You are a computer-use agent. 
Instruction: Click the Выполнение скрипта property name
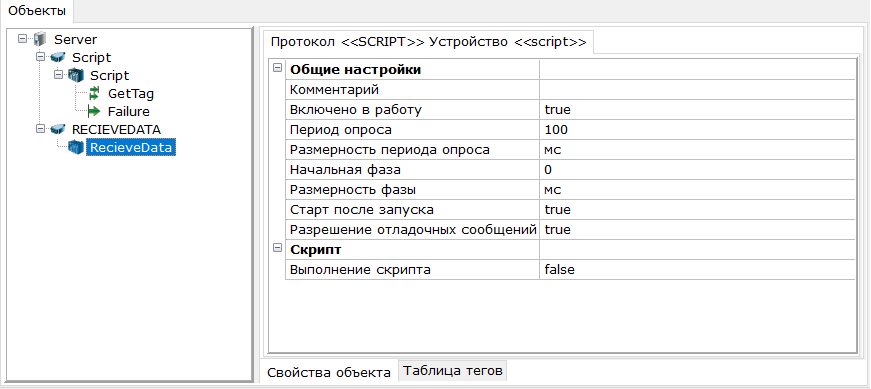click(x=361, y=270)
